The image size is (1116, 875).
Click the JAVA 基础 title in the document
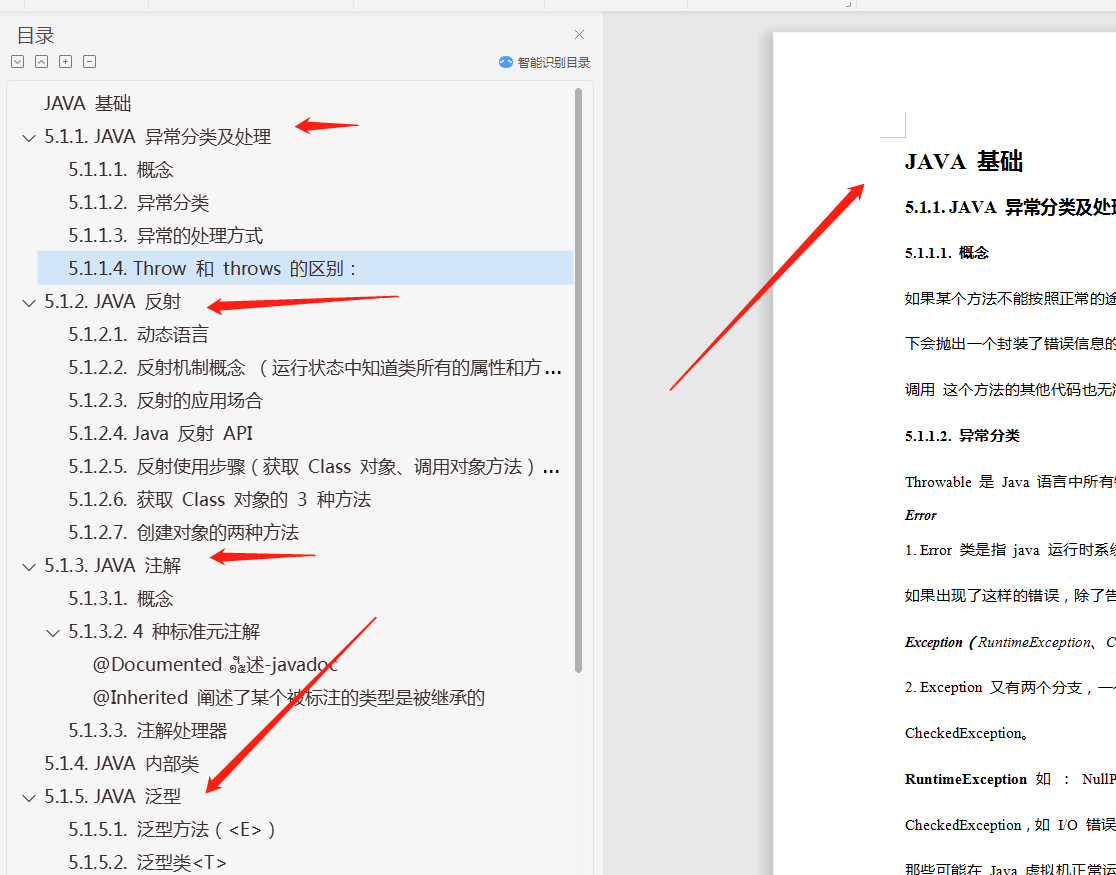[964, 161]
